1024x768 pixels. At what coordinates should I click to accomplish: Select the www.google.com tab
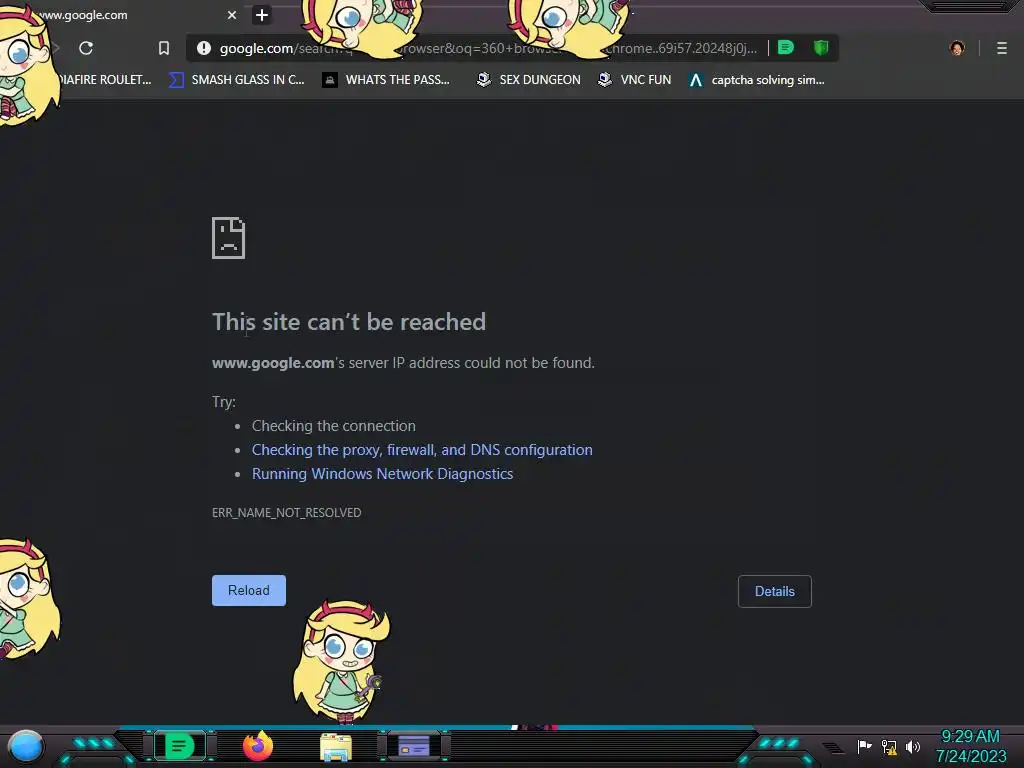tap(131, 15)
